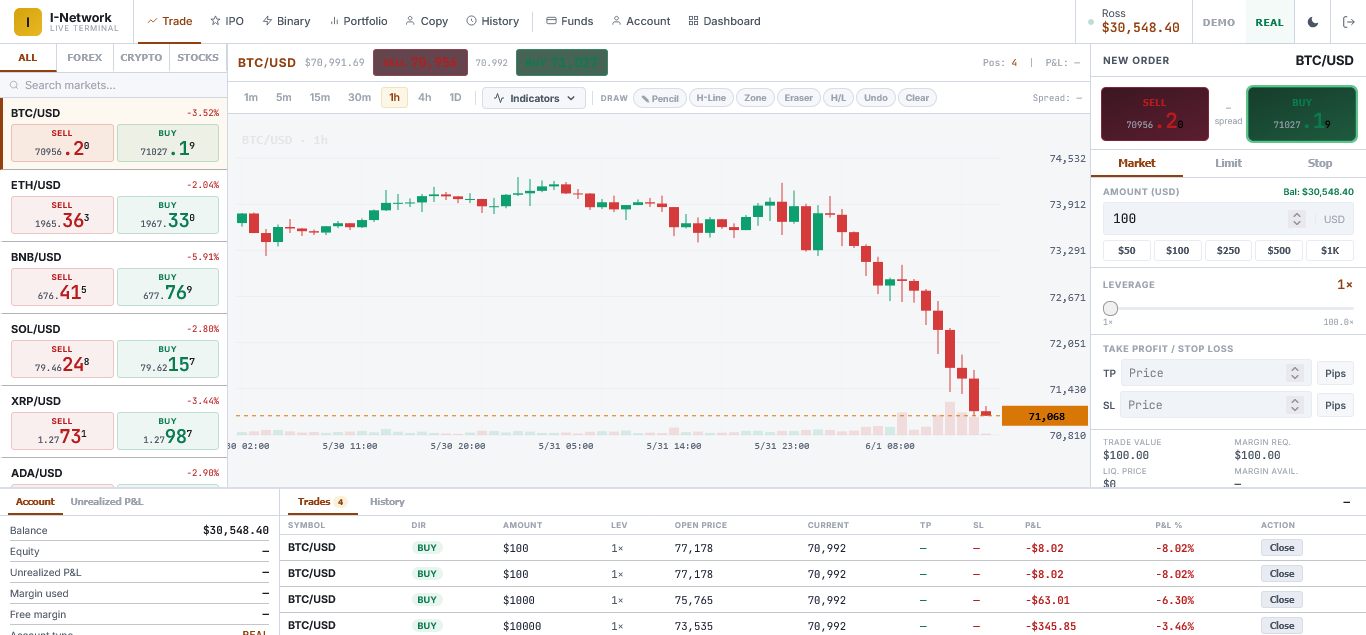Click the Amount field stepper arrows
The width and height of the screenshot is (1366, 635).
1297,219
